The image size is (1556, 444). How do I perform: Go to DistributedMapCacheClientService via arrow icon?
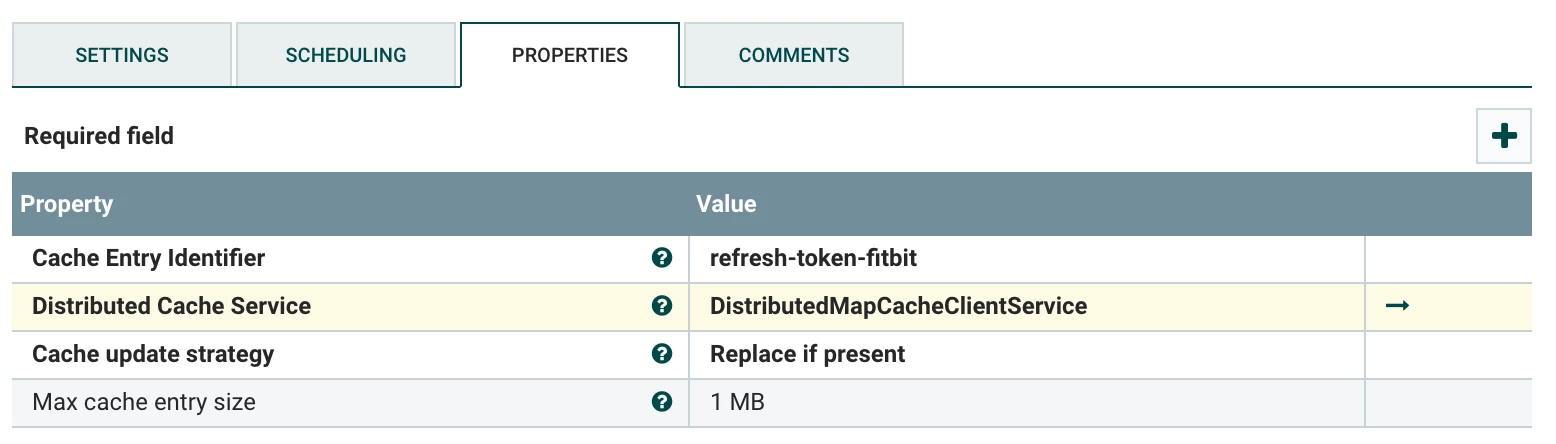click(1397, 306)
